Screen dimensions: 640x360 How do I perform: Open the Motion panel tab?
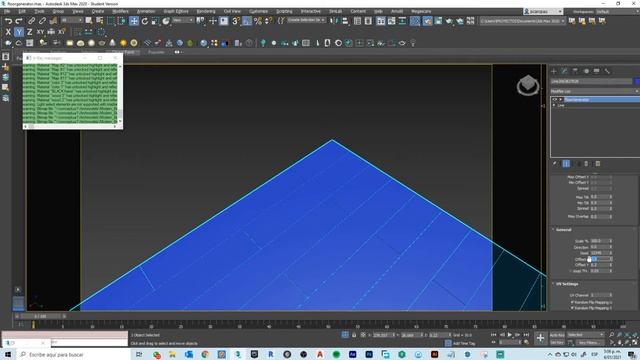tap(586, 71)
